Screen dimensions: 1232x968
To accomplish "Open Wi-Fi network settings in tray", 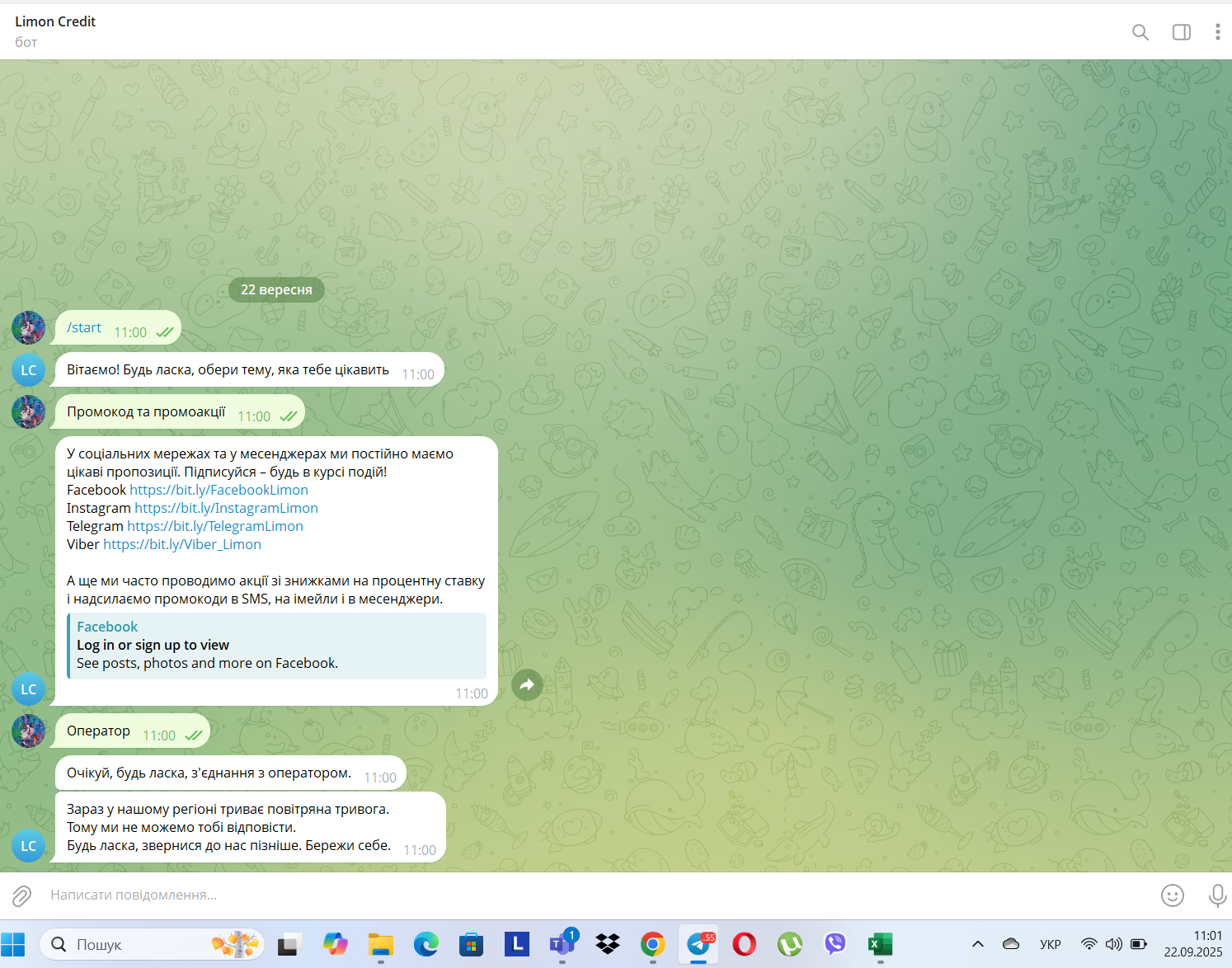I will click(1089, 945).
